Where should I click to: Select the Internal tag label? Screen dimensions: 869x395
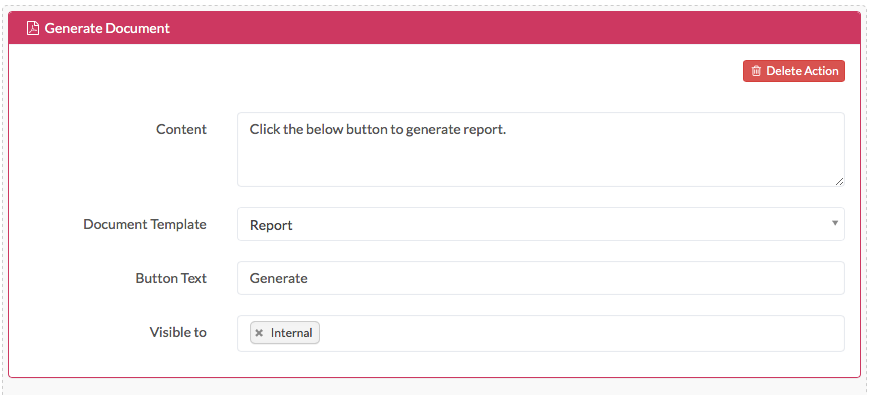(292, 333)
